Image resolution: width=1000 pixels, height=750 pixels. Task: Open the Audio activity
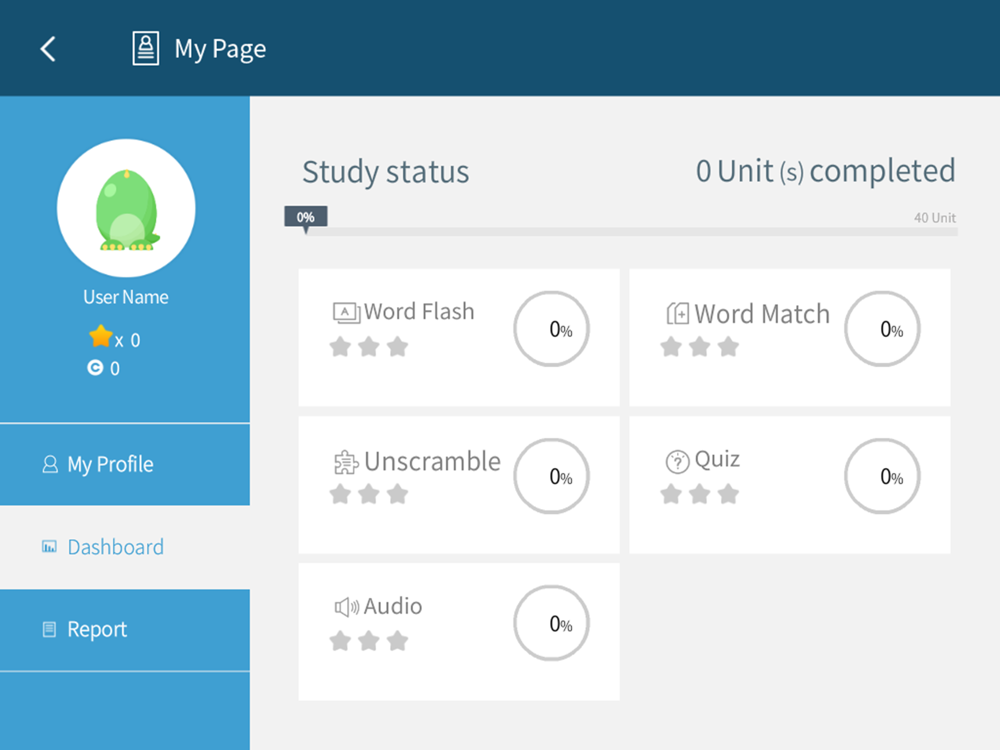(x=459, y=631)
